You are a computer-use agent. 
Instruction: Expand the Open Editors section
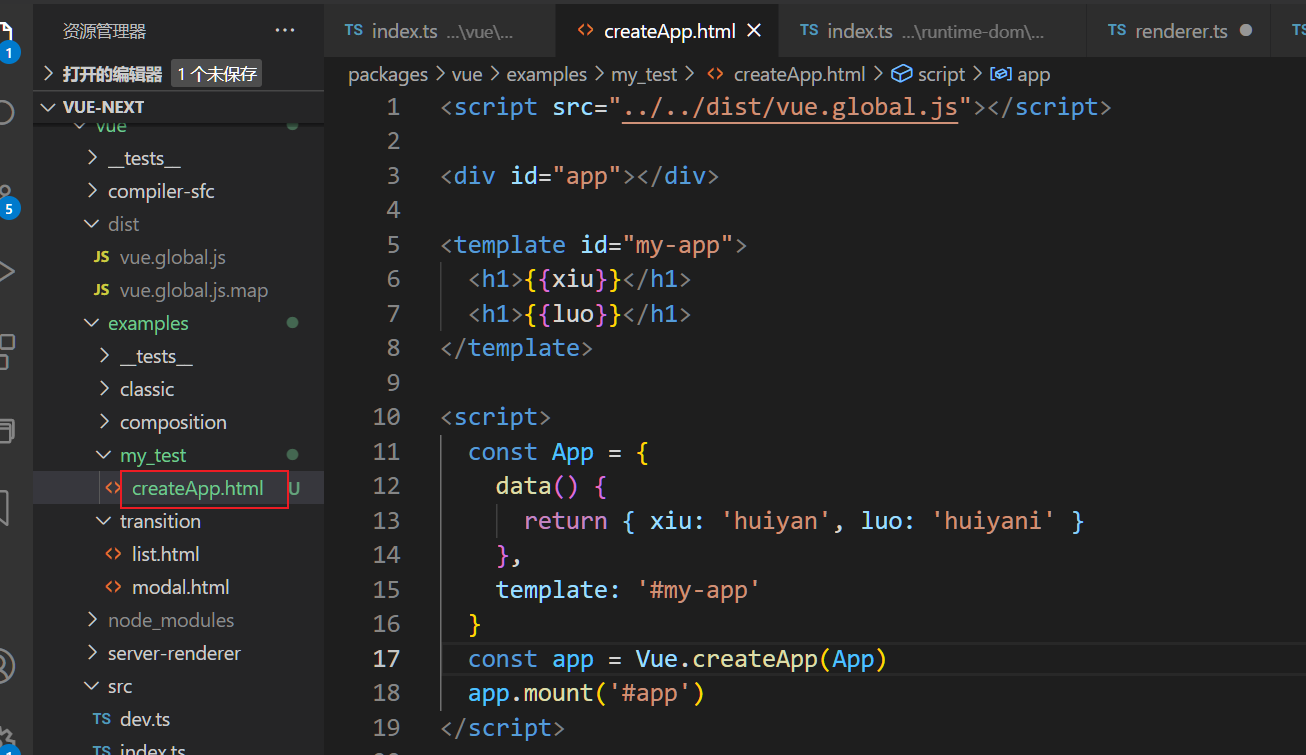tap(112, 74)
